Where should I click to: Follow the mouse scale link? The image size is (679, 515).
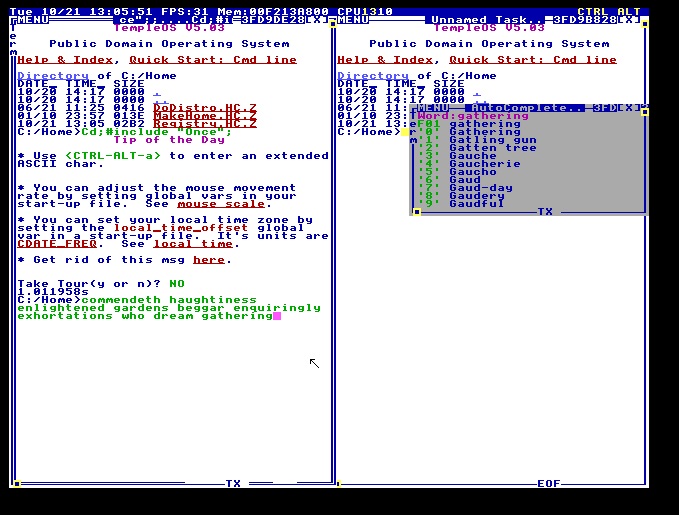tap(221, 204)
